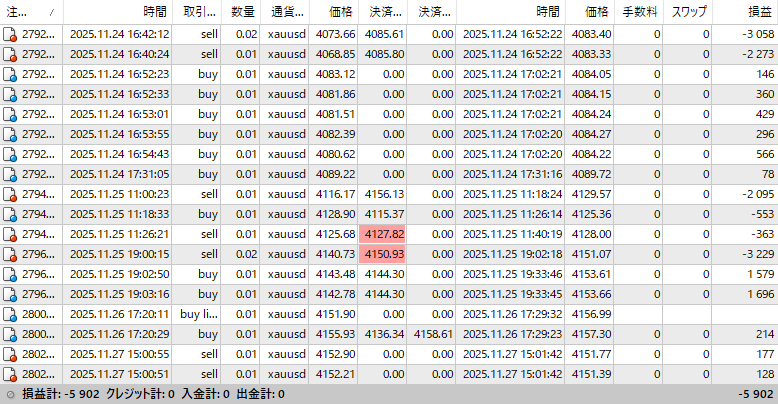Click the order icon in the 11:00:23 sell row
The height and width of the screenshot is (404, 778).
pyautogui.click(x=11, y=194)
